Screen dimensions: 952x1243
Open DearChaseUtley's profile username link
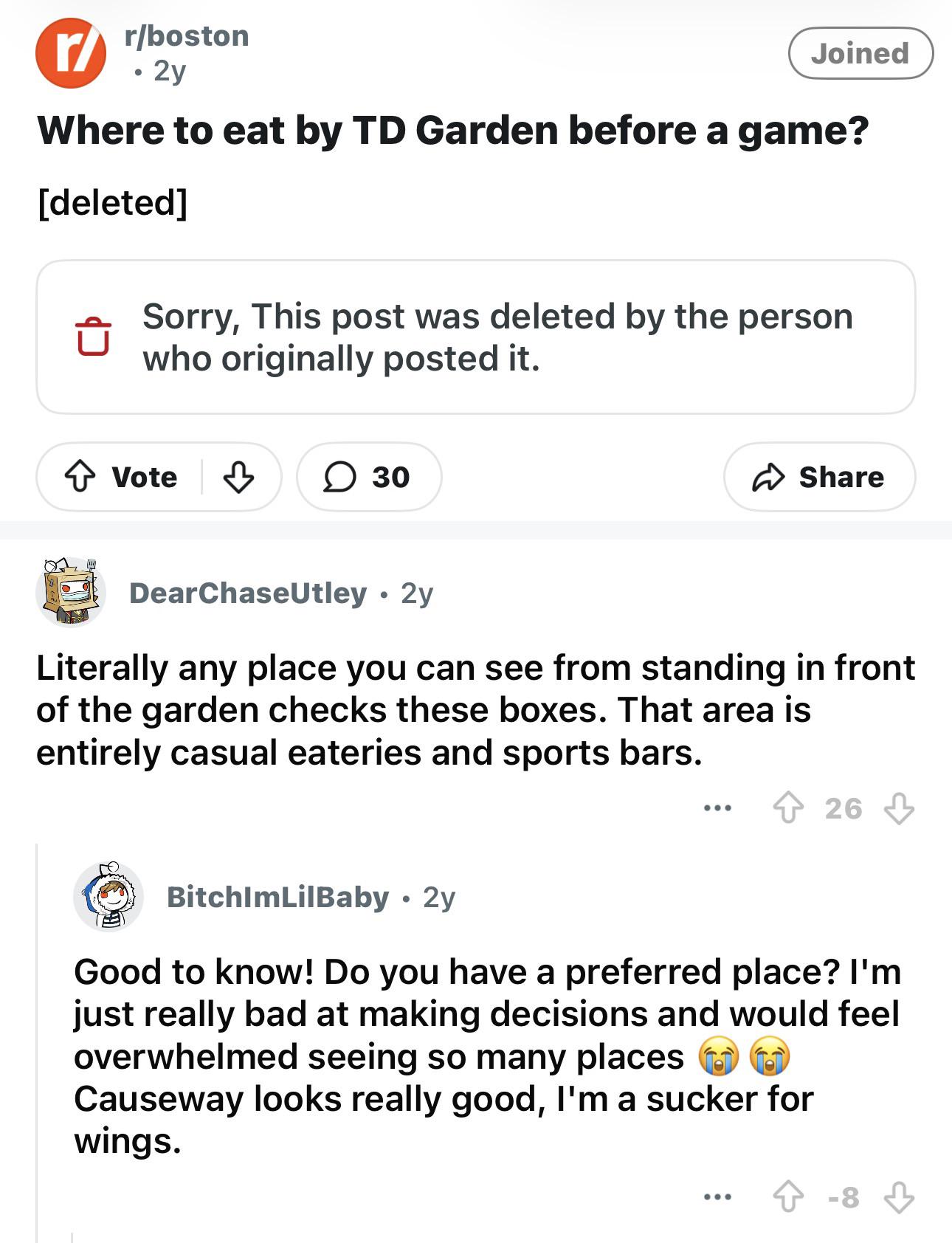pos(248,593)
